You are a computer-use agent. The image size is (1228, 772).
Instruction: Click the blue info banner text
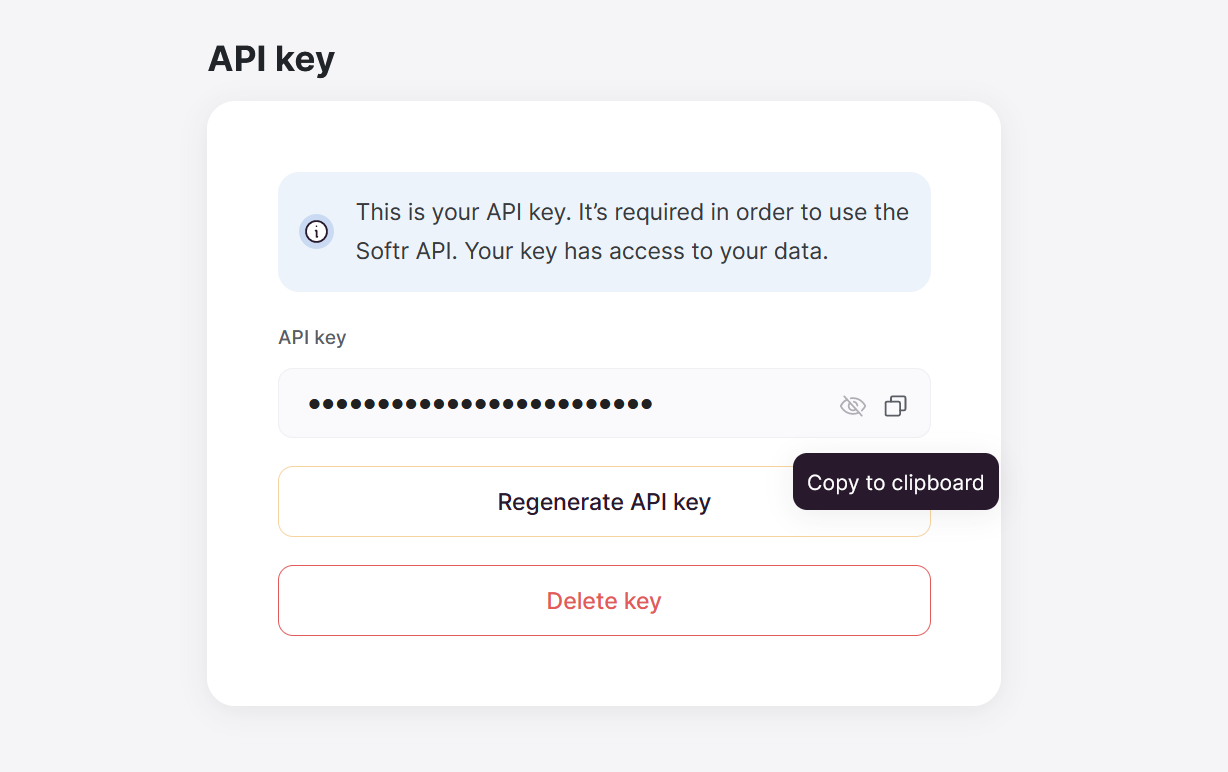tap(632, 231)
